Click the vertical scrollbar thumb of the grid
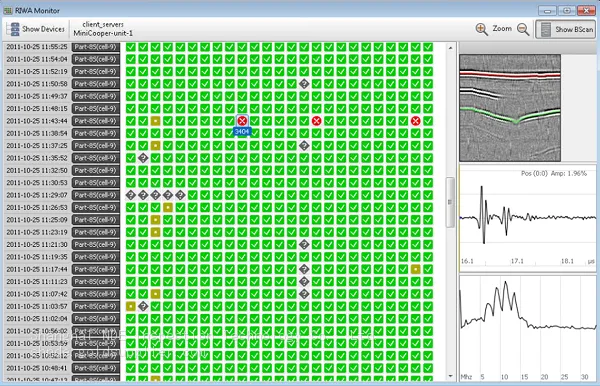The height and width of the screenshot is (386, 600). pos(450,202)
